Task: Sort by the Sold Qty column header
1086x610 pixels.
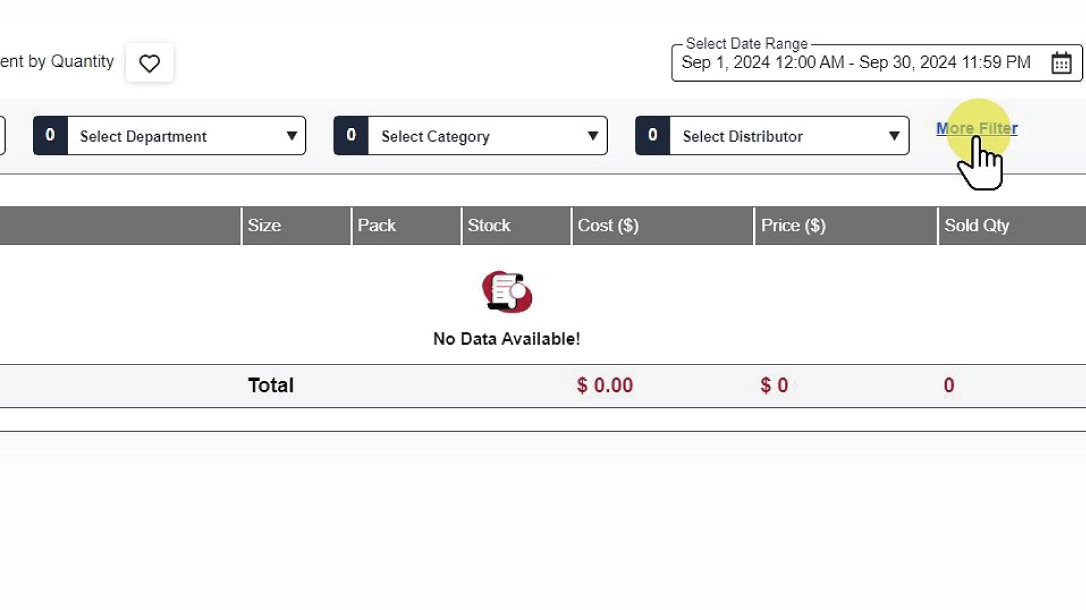Action: point(977,225)
